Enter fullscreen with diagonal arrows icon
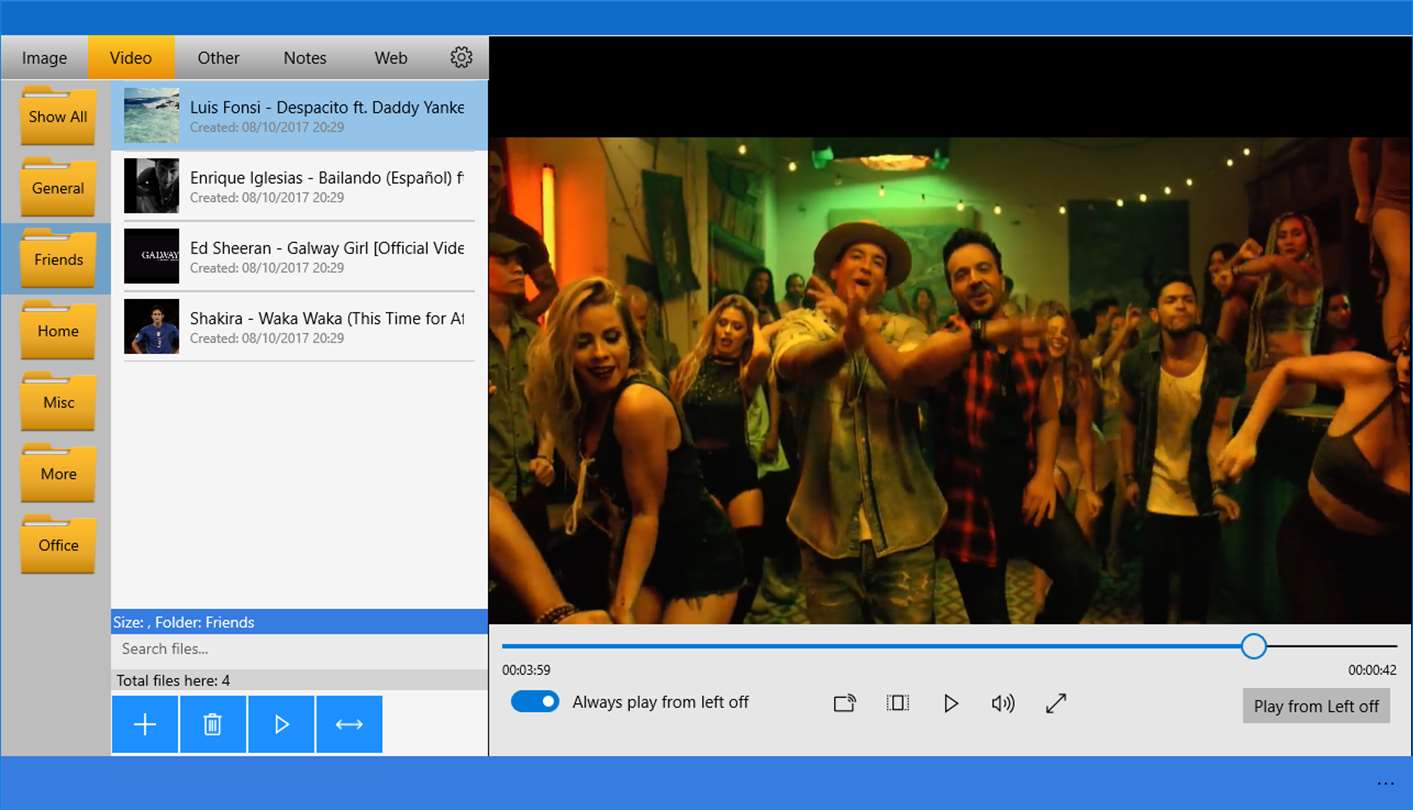This screenshot has height=810, width=1413. [x=1056, y=703]
